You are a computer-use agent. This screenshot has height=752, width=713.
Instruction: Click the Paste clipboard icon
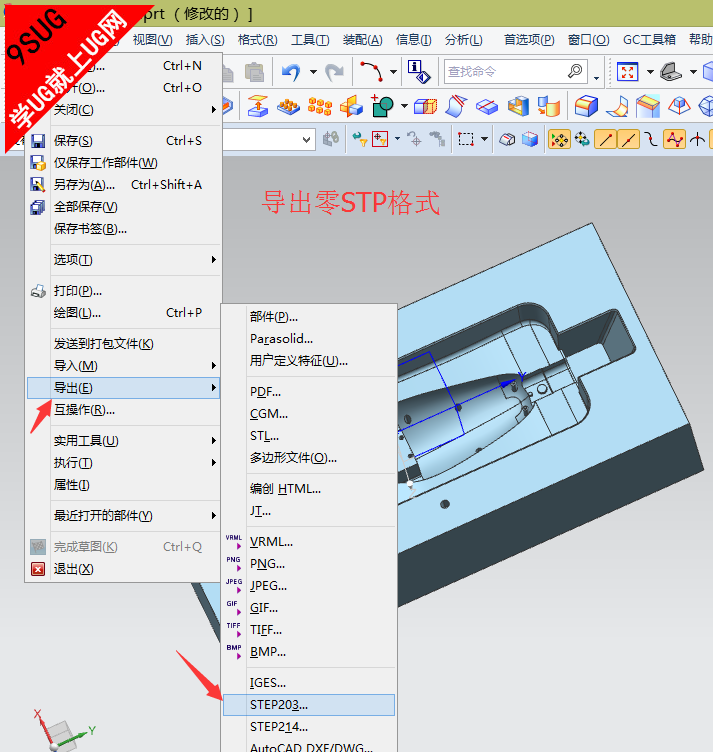(x=254, y=72)
